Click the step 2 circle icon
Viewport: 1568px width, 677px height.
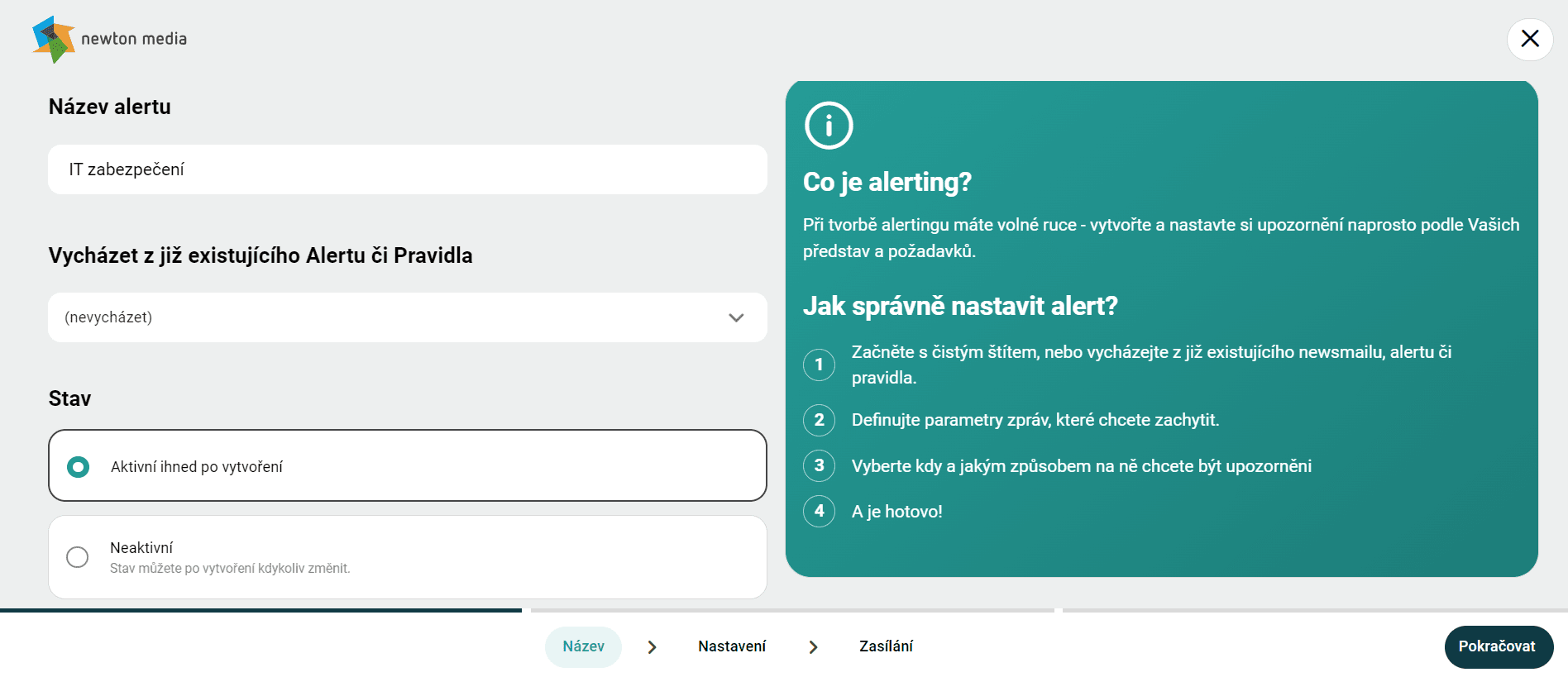[819, 420]
